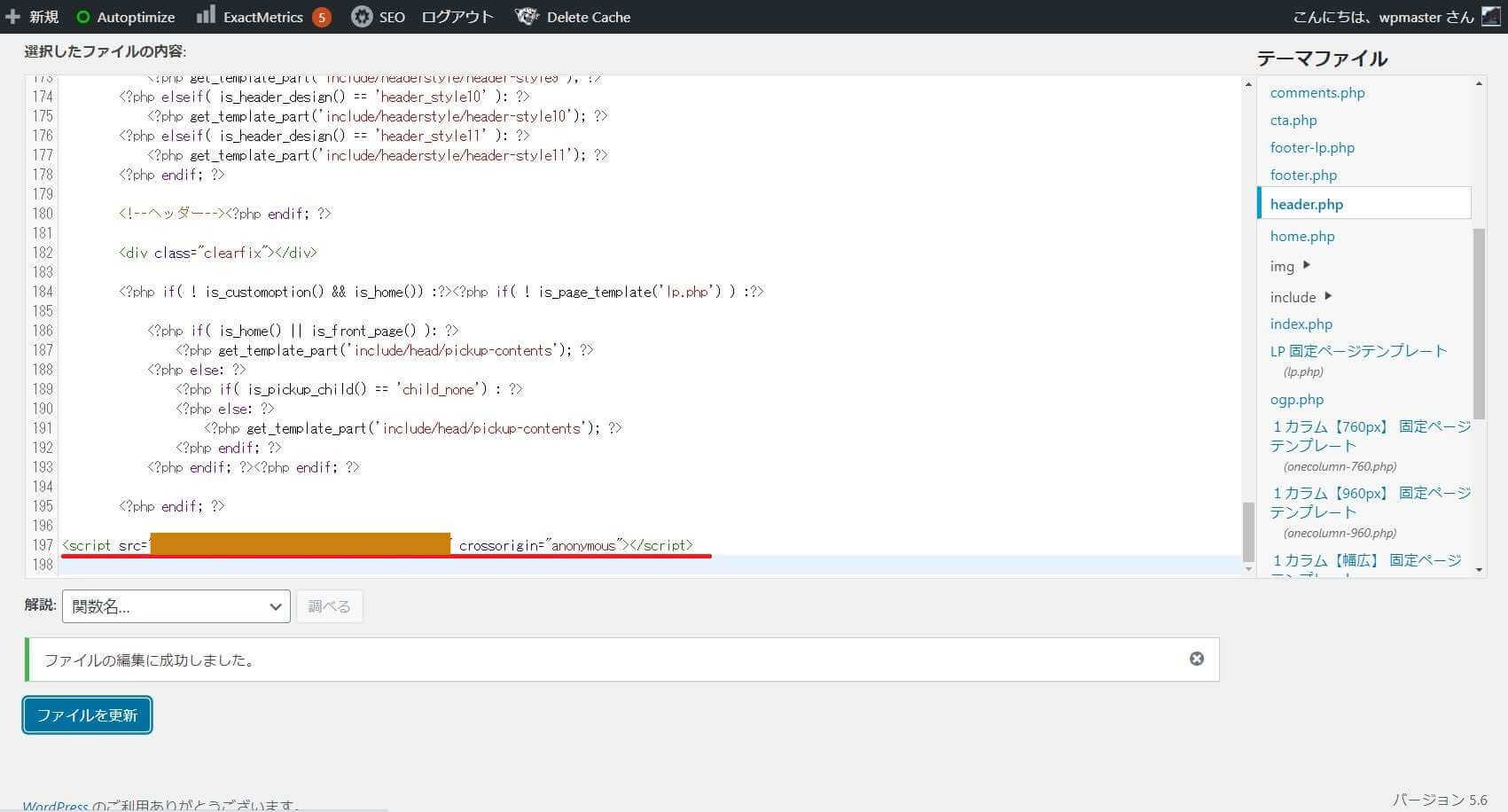Viewport: 1508px width, 812px height.
Task: Click the Autoptimize status circle icon
Action: pos(83,17)
